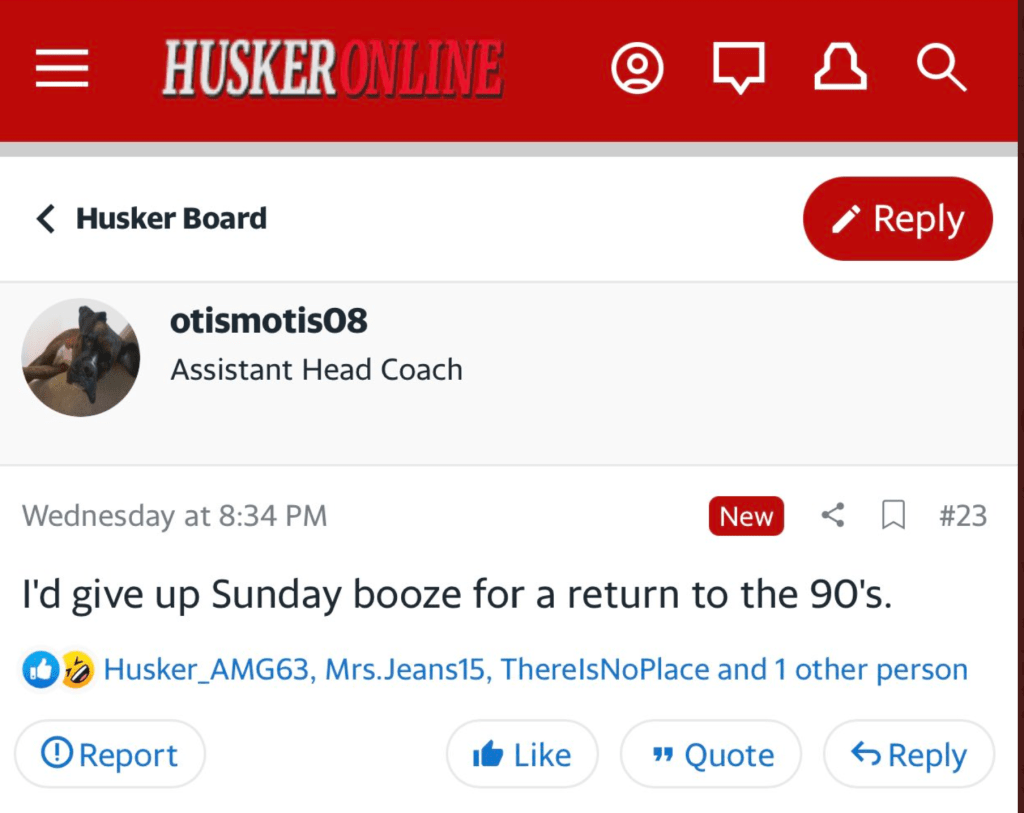The height and width of the screenshot is (813, 1024).
Task: Click the Wednesday at 8:34 PM timestamp
Action: click(x=174, y=516)
